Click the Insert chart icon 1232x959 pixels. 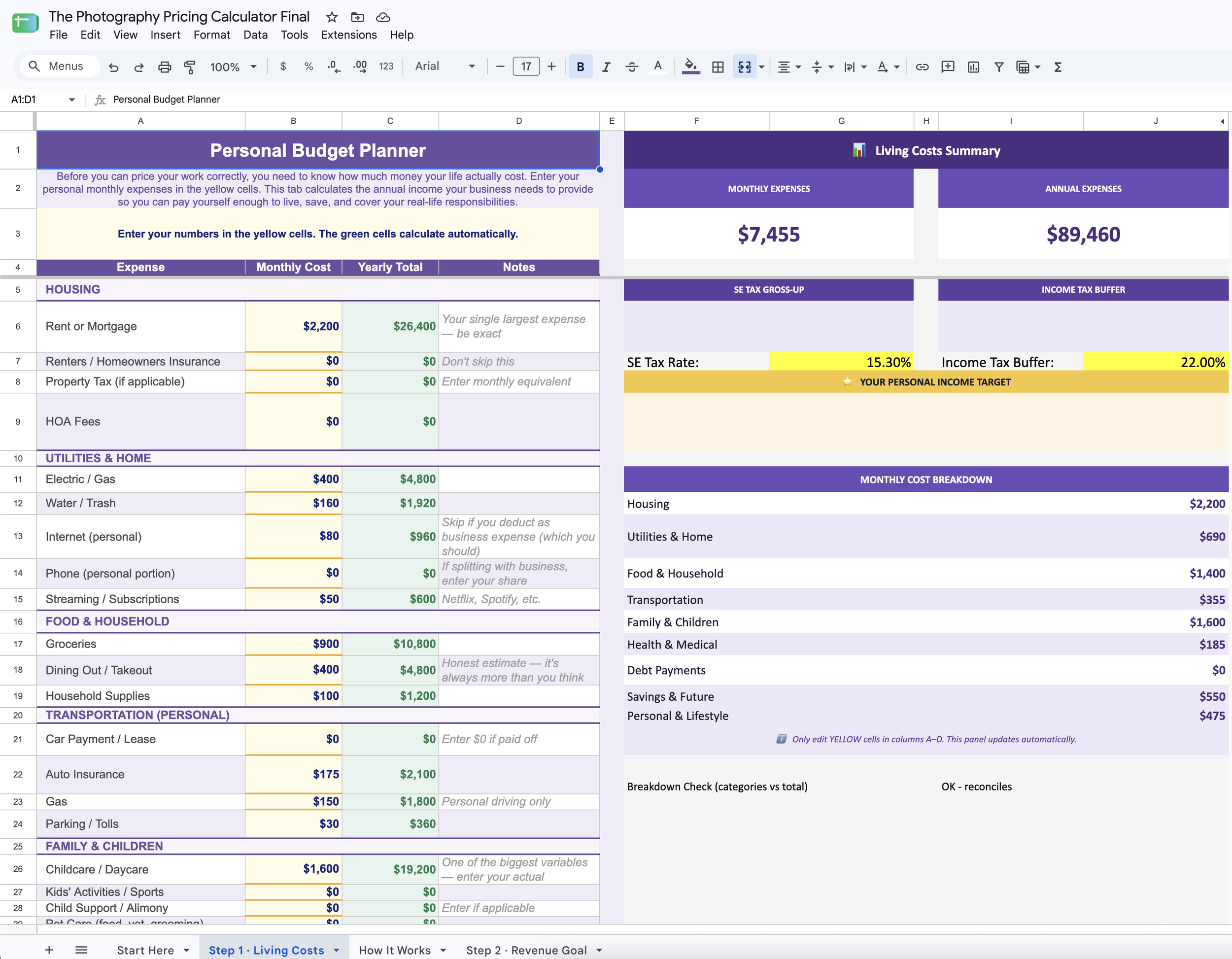(x=973, y=67)
